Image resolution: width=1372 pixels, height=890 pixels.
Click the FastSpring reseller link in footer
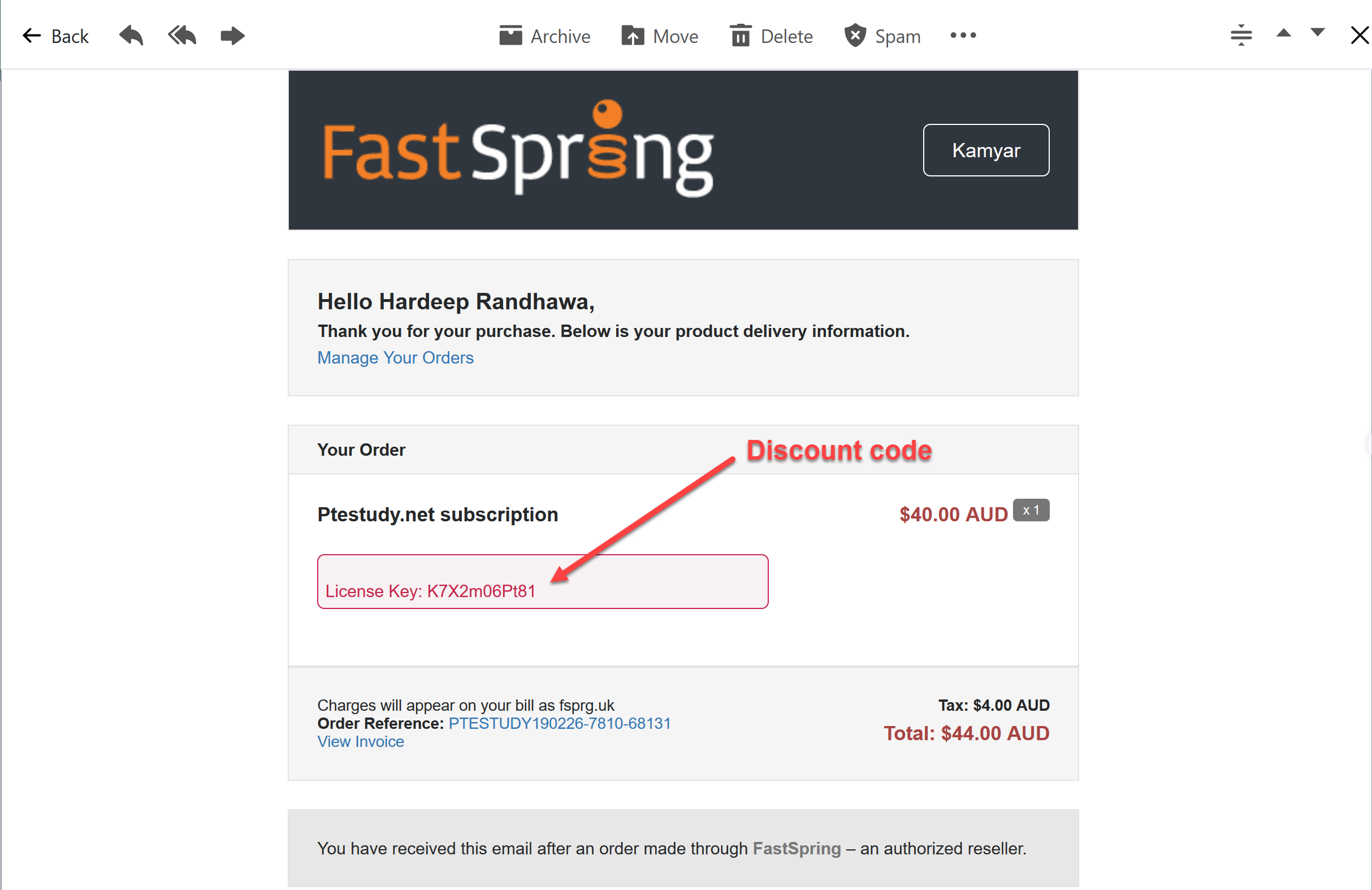pyautogui.click(x=797, y=848)
